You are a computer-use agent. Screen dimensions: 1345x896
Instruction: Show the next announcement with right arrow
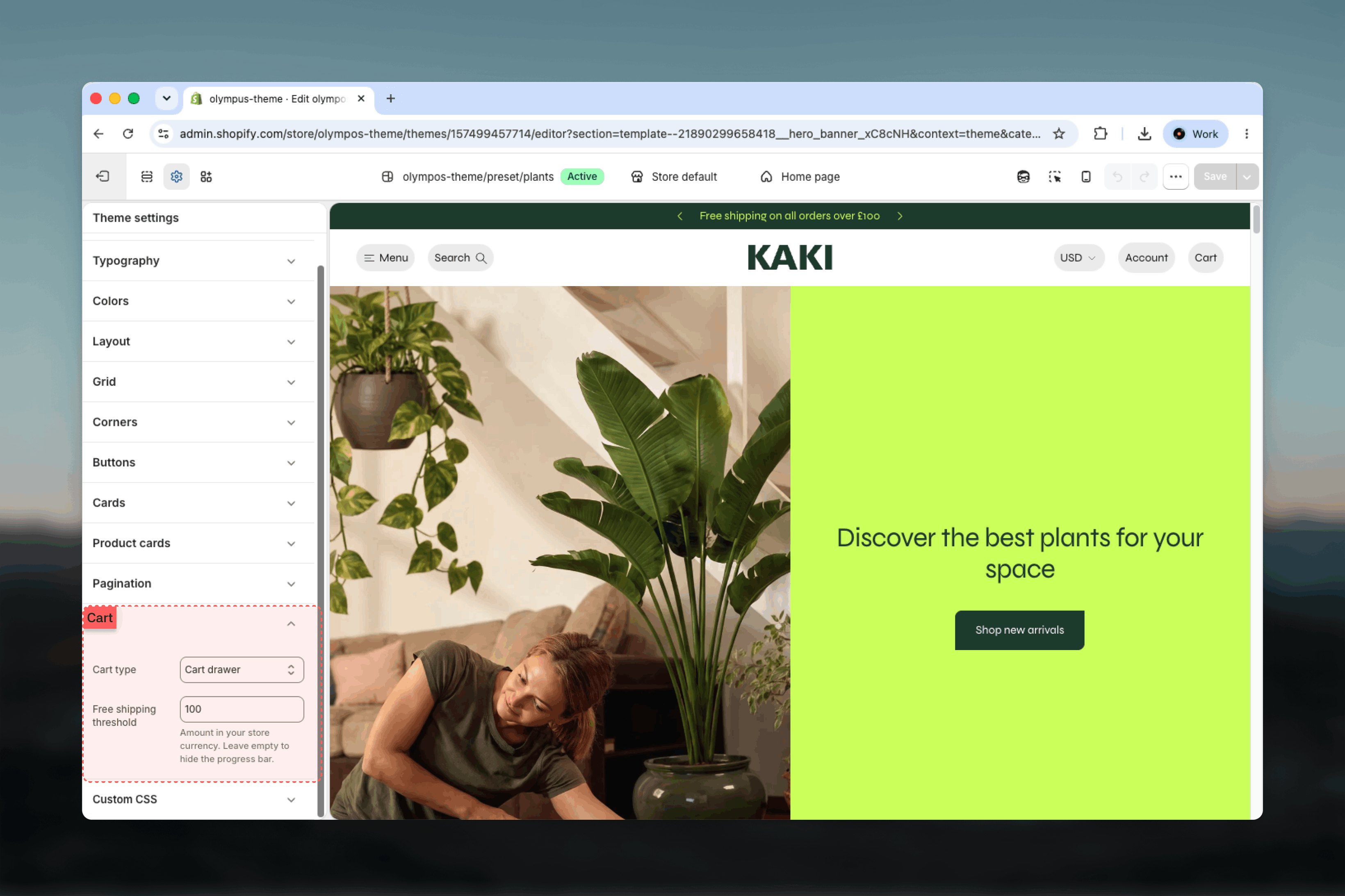pyautogui.click(x=900, y=216)
